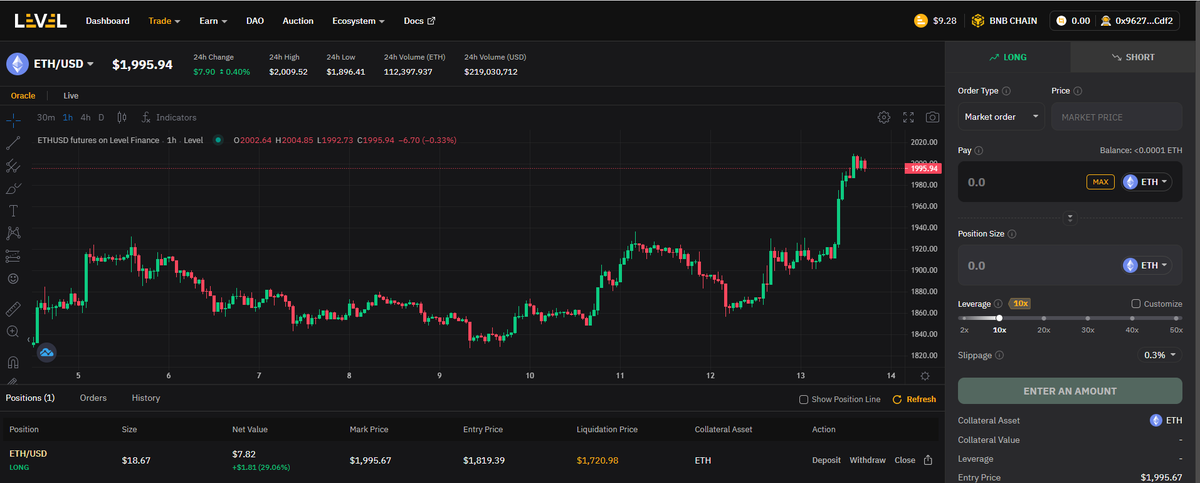
Task: Click Deposit for the ETH/USD position
Action: click(x=827, y=460)
